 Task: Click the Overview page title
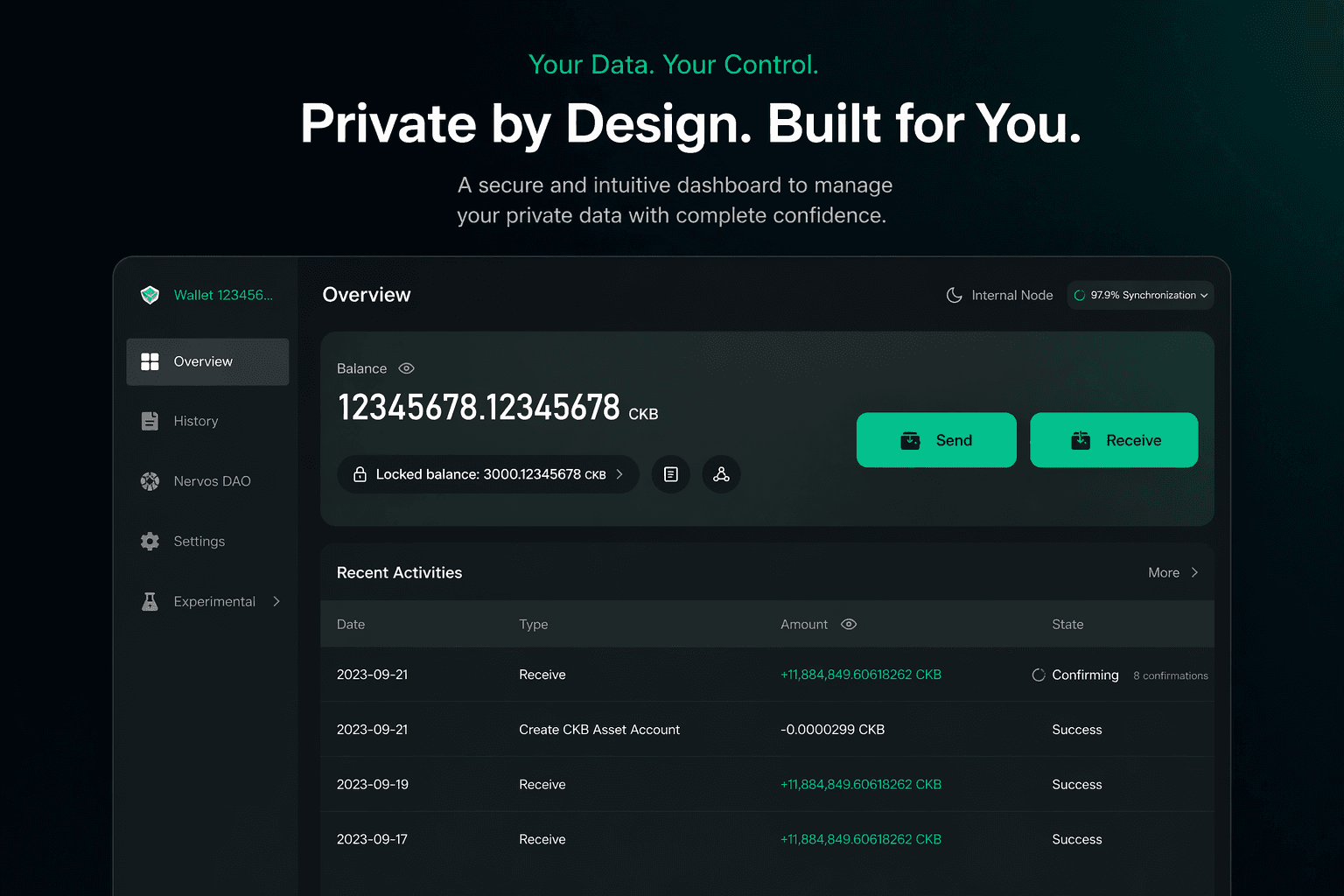pyautogui.click(x=367, y=295)
